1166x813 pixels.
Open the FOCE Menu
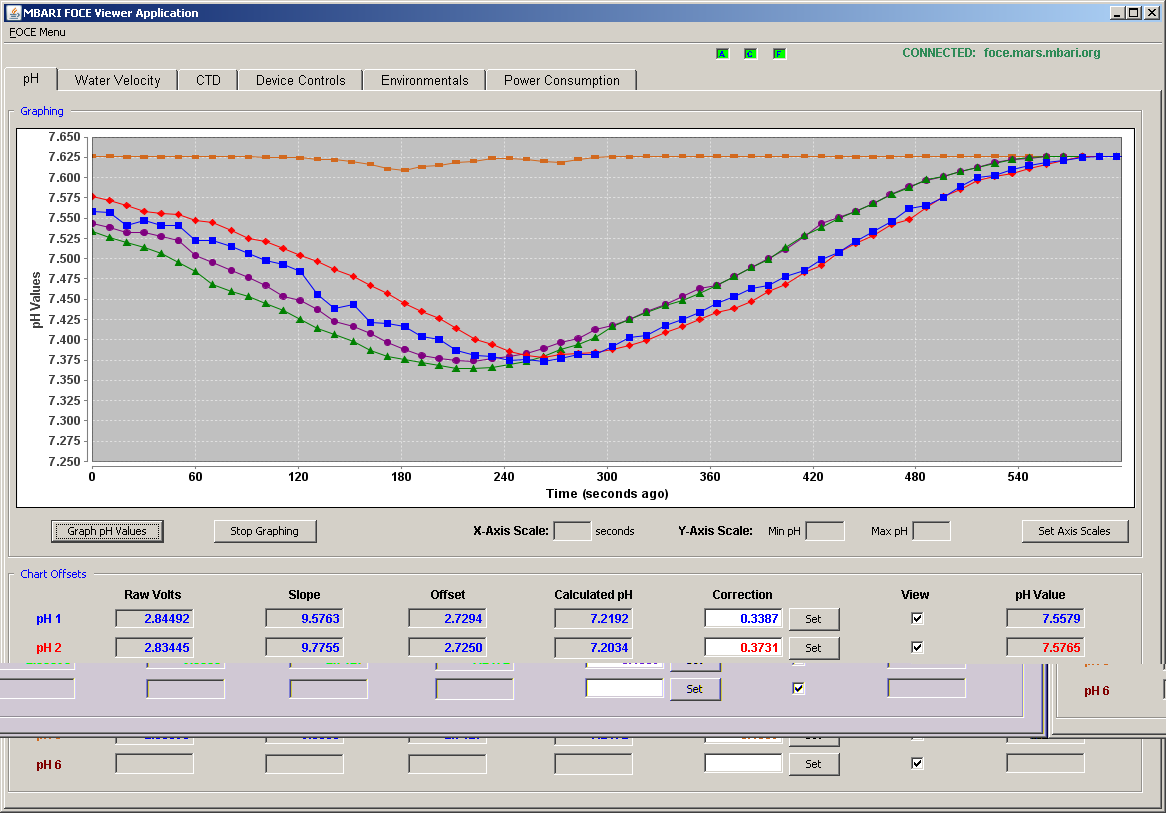click(x=37, y=32)
